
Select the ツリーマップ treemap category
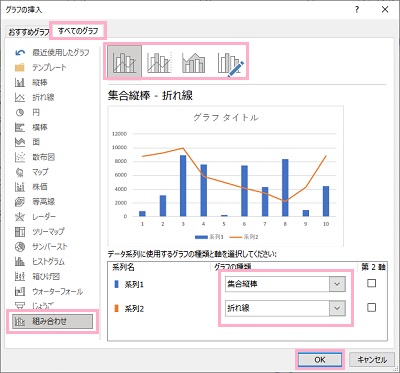pyautogui.click(x=40, y=231)
